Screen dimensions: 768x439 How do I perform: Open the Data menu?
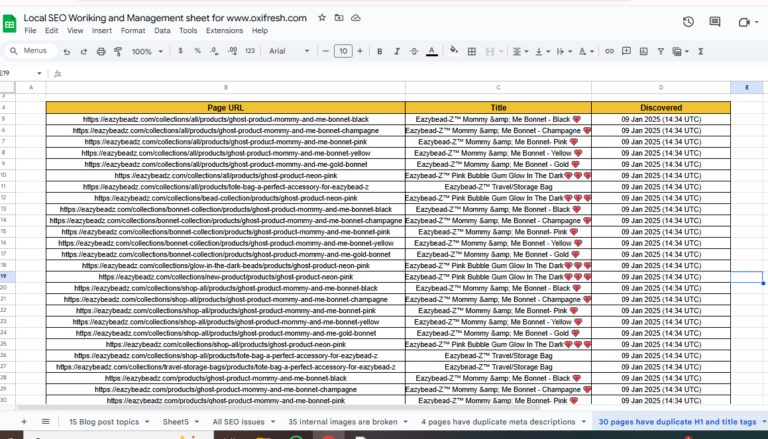click(x=162, y=30)
